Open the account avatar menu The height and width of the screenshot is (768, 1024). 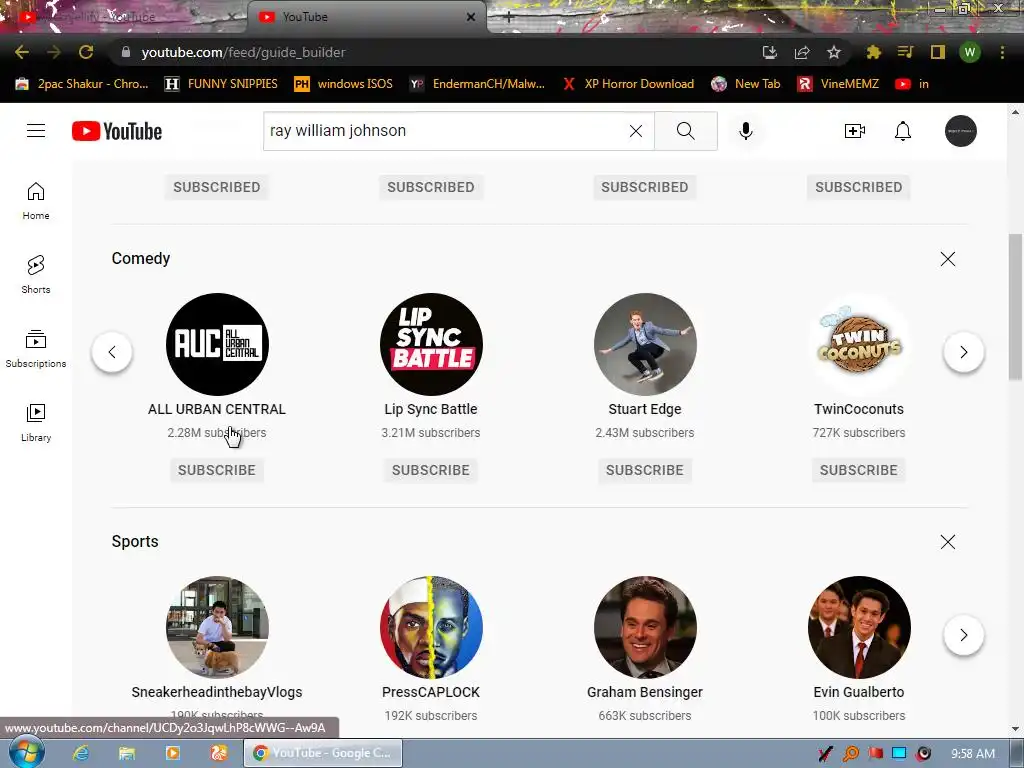point(961,131)
